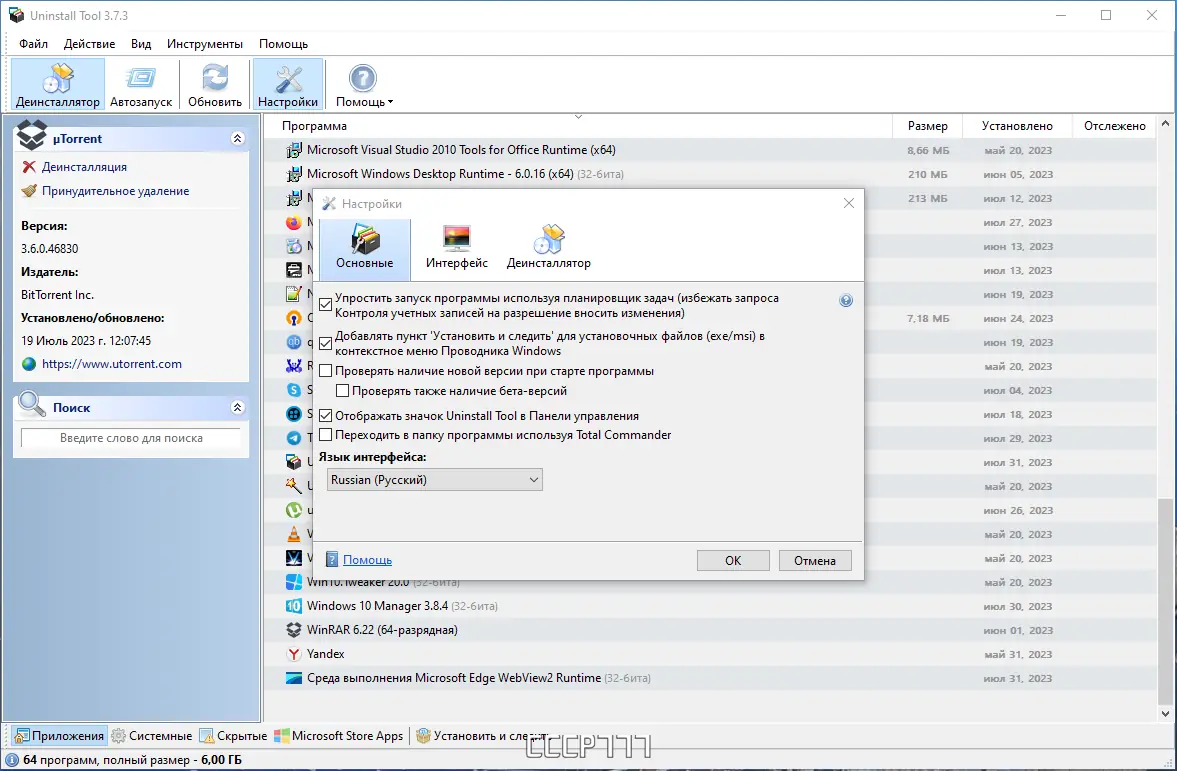Click the OK button
Viewport: 1177px width, 771px height.
(x=733, y=560)
